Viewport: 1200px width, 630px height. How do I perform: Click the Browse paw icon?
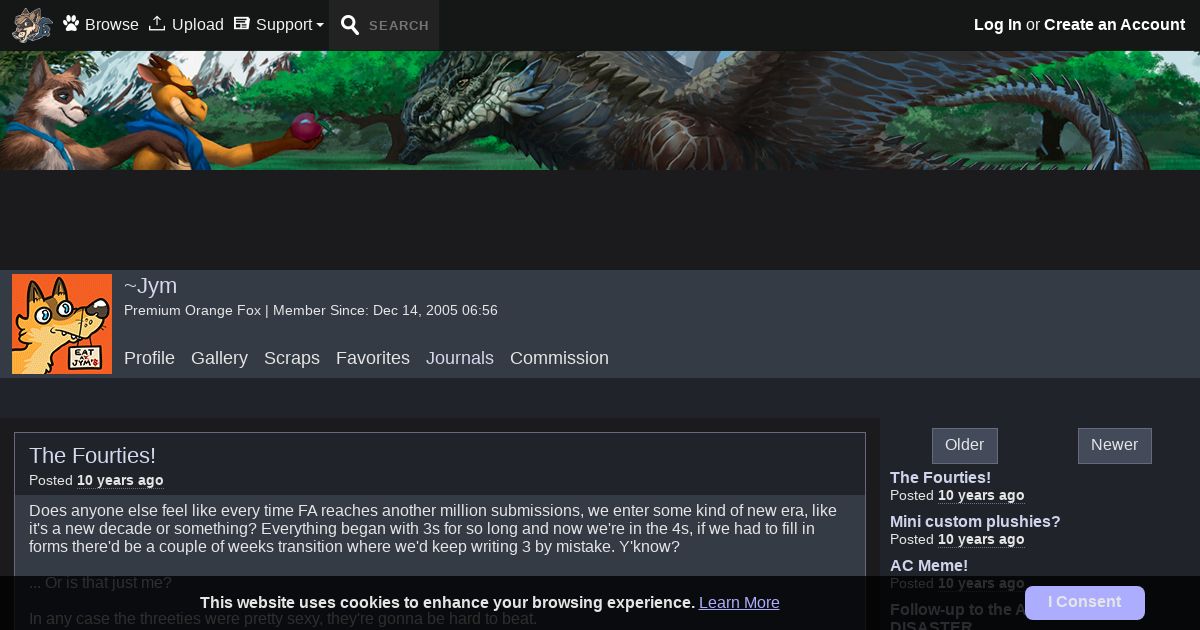click(71, 23)
